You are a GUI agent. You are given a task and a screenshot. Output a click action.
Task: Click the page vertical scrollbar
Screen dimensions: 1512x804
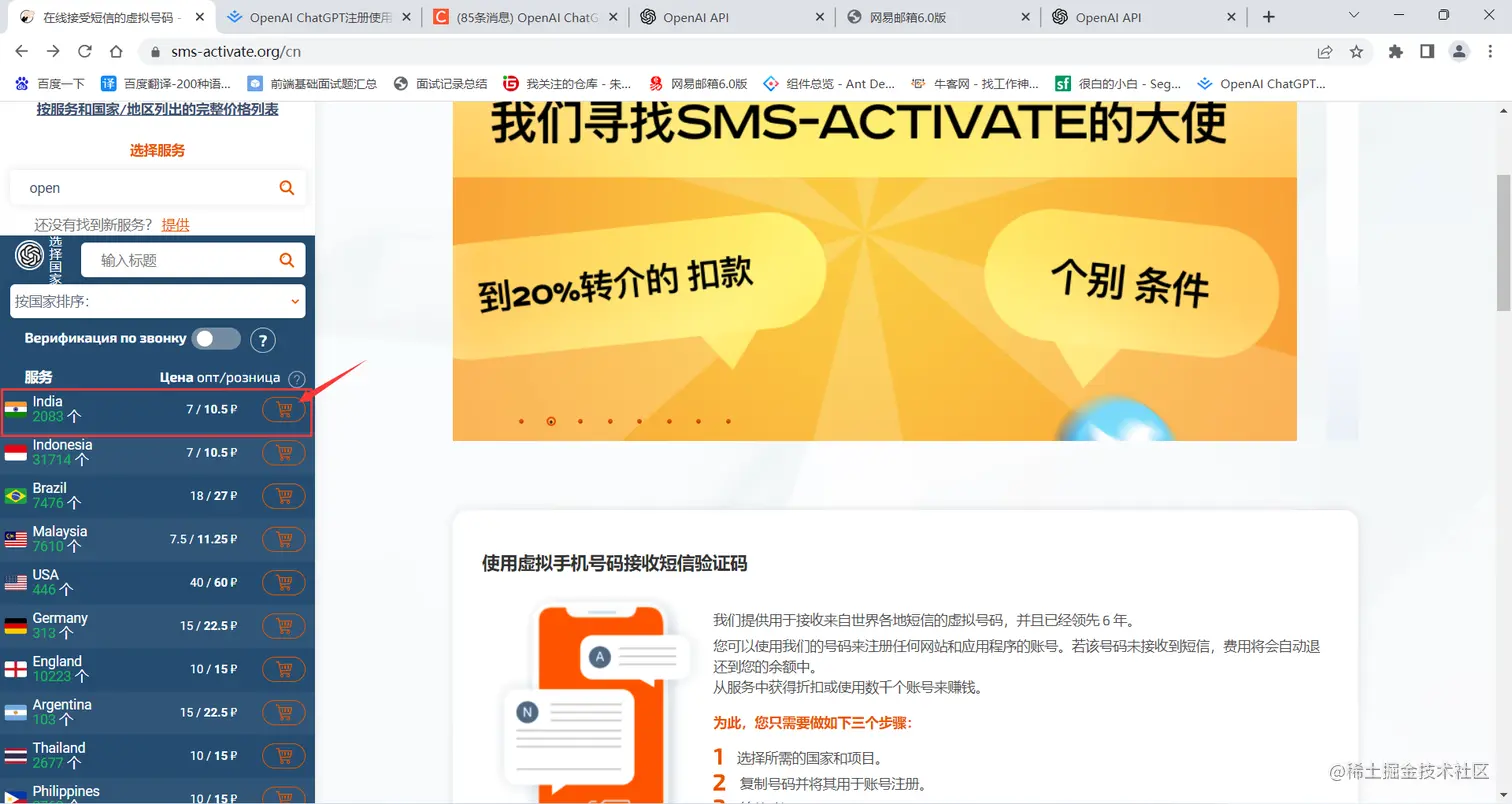[x=1503, y=242]
